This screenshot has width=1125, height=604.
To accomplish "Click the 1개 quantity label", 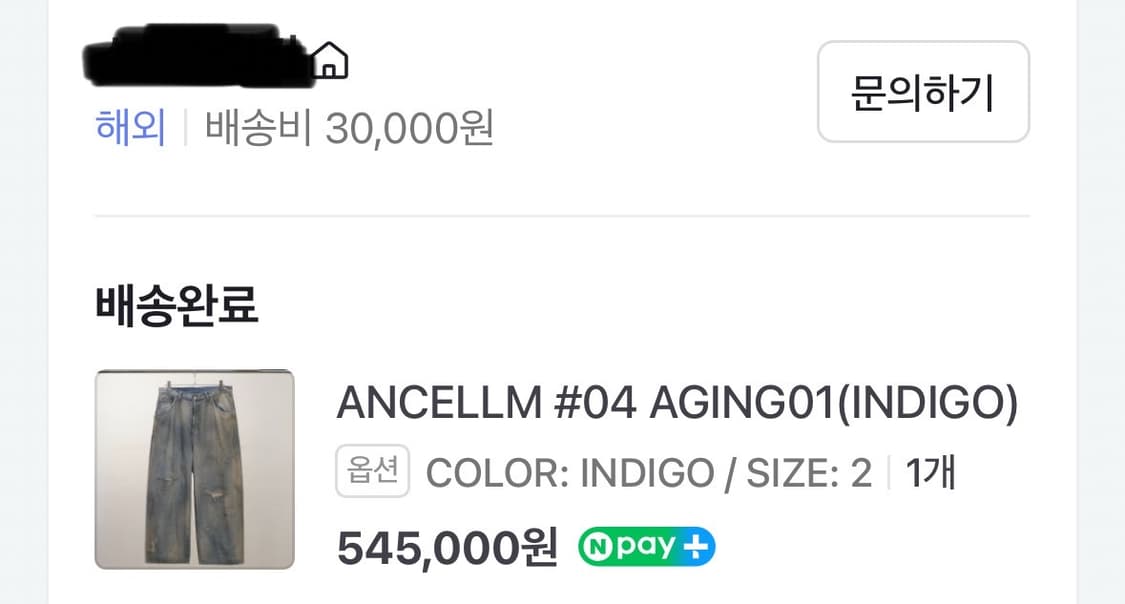I will click(x=931, y=473).
